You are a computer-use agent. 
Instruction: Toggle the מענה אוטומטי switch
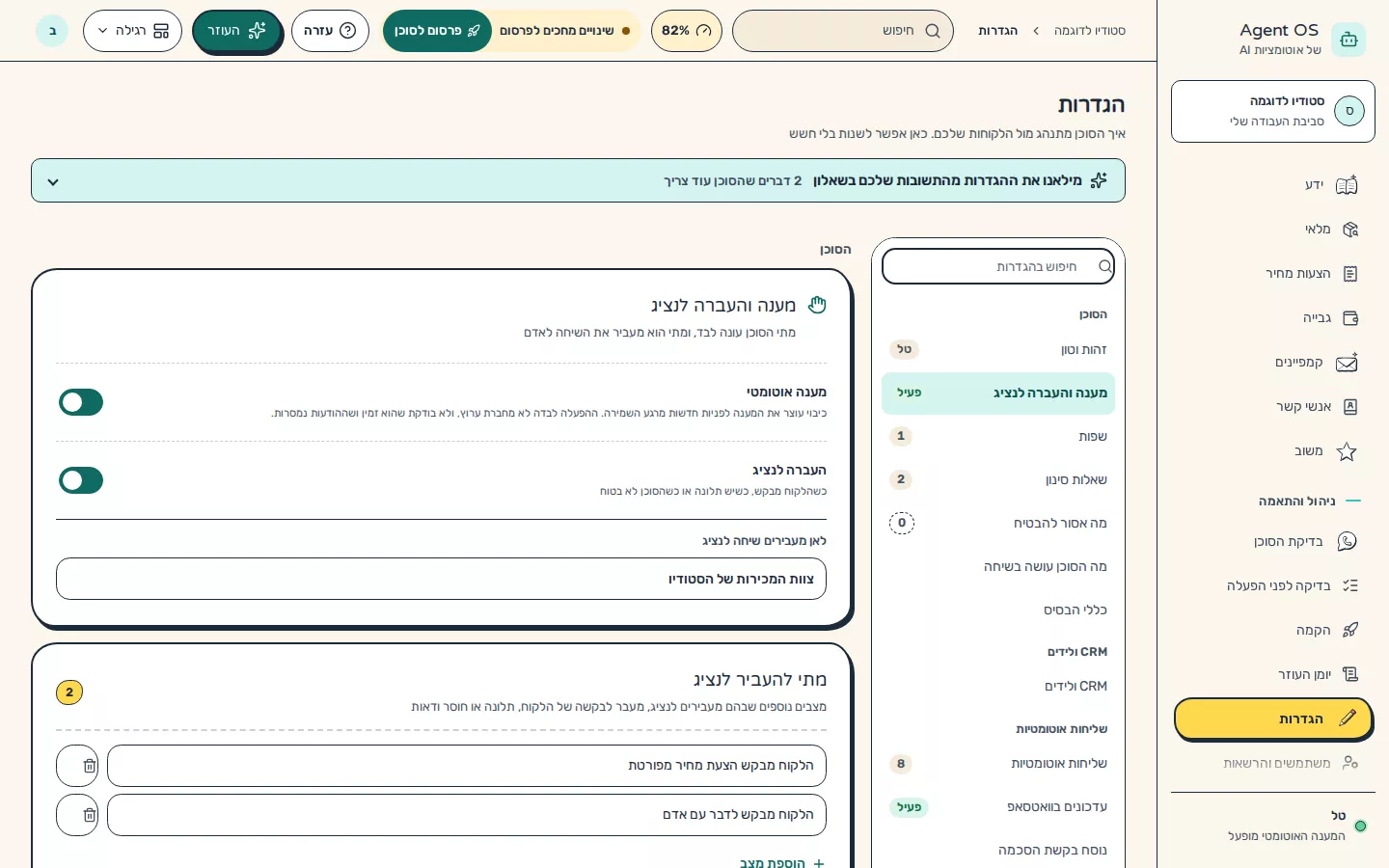81,402
